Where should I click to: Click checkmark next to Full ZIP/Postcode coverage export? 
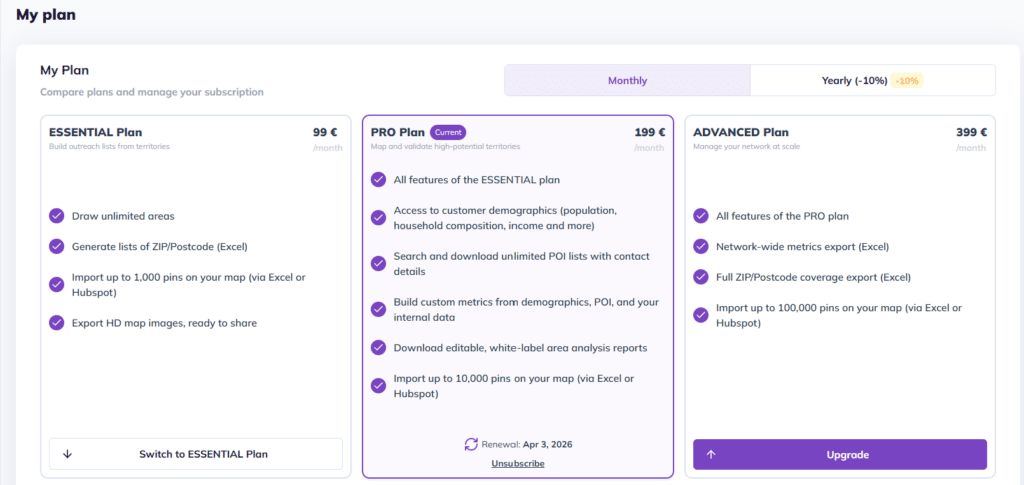pyautogui.click(x=701, y=277)
